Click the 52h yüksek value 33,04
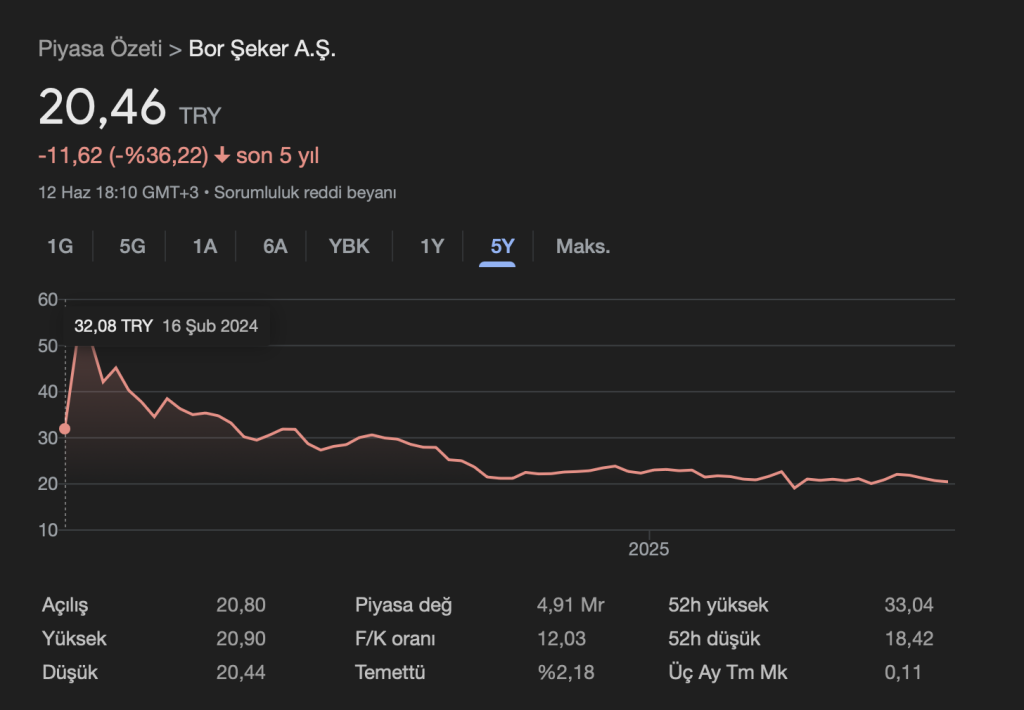Viewport: 1024px width, 710px height. 909,605
